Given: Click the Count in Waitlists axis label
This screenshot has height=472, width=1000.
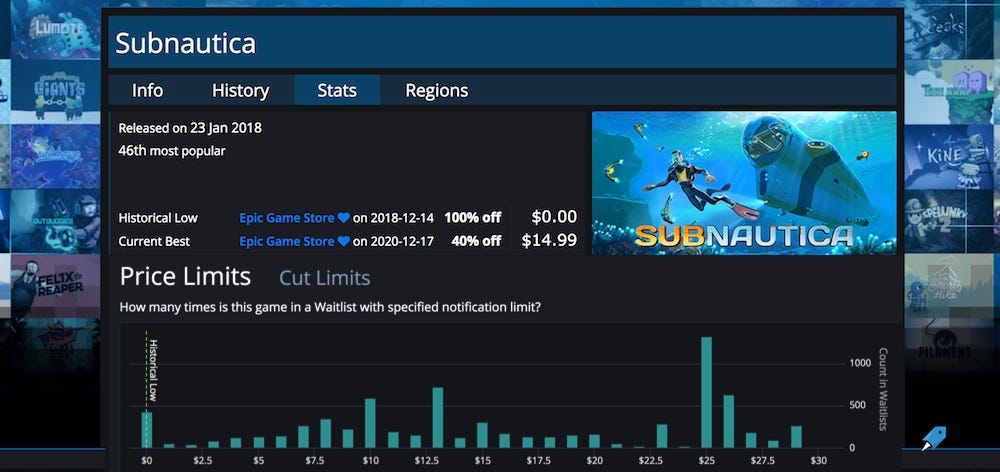Looking at the screenshot, I should click(x=883, y=388).
